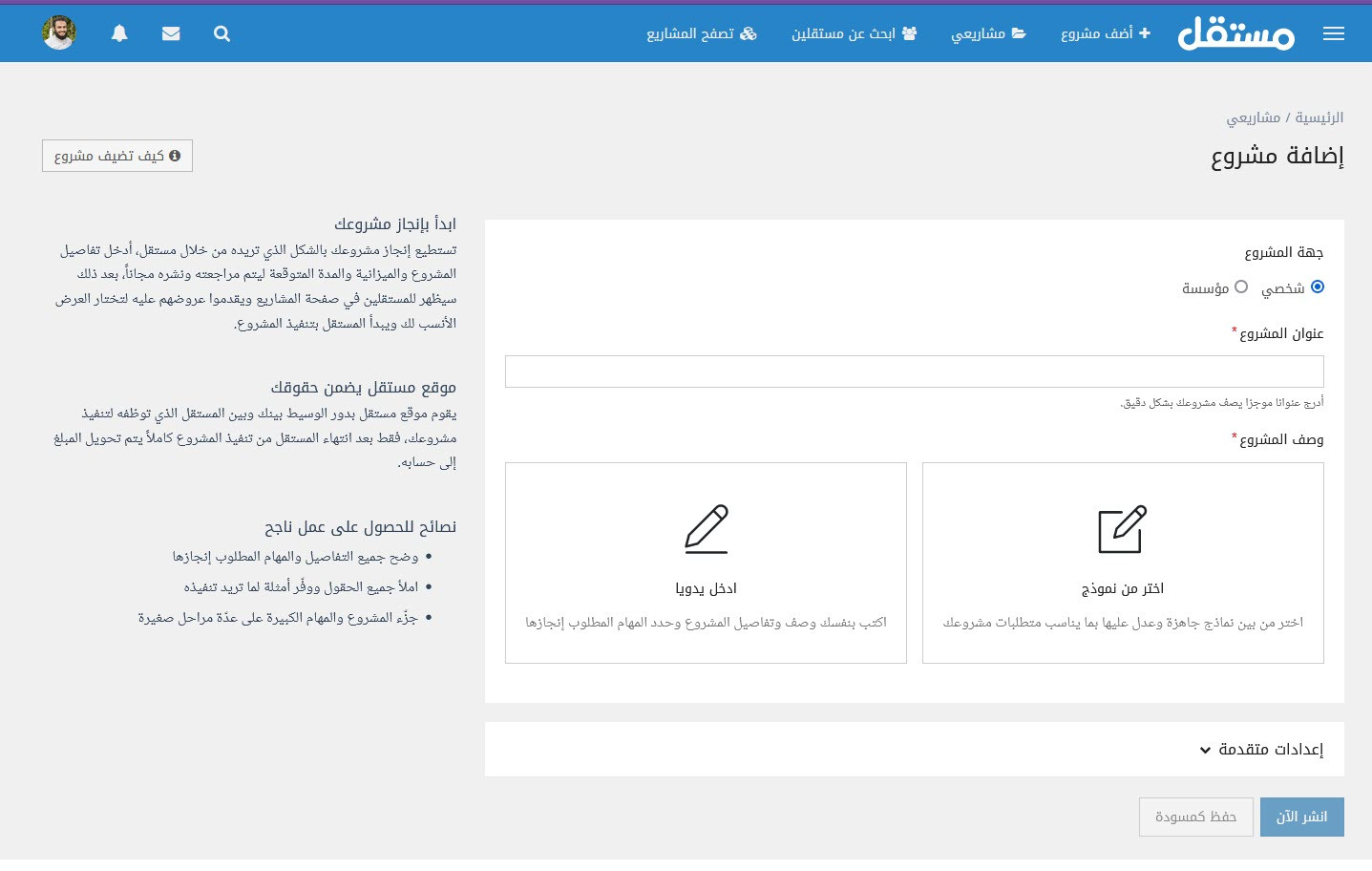Screen dimensions: 1372x871
Task: Open تصفح المشاريع menu item
Action: point(701,33)
